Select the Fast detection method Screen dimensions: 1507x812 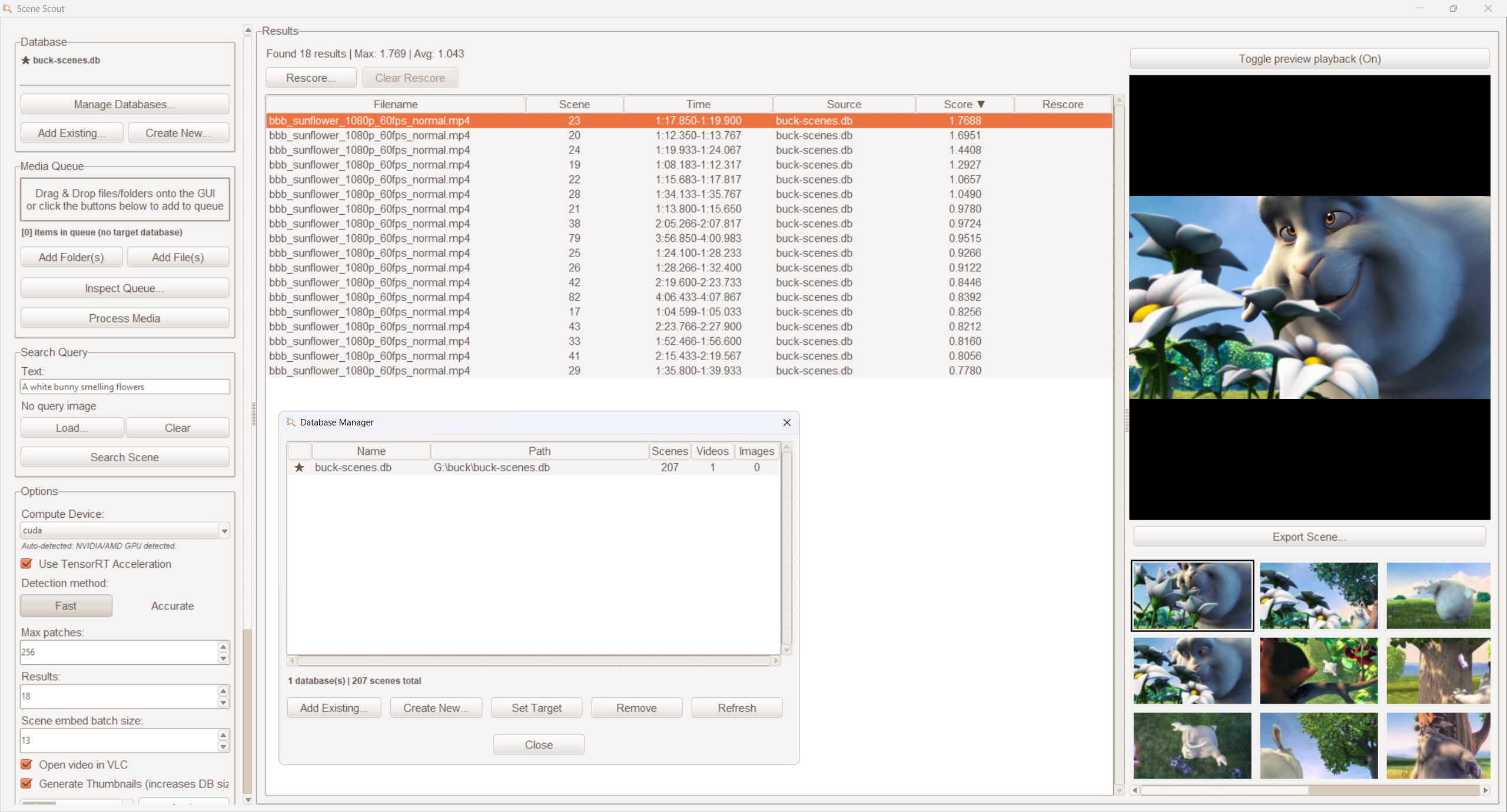tap(66, 605)
